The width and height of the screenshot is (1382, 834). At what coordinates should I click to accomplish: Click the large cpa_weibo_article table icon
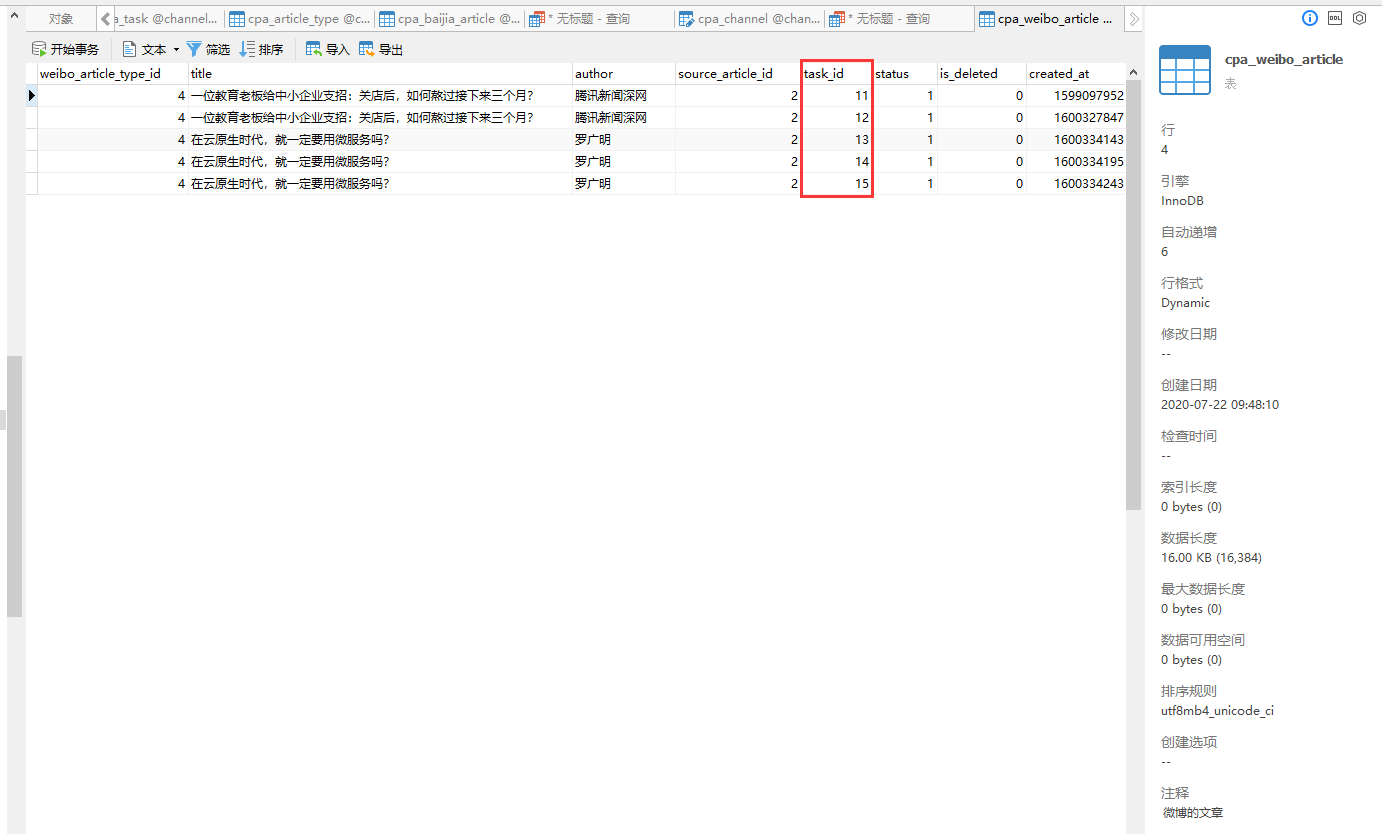pyautogui.click(x=1185, y=70)
